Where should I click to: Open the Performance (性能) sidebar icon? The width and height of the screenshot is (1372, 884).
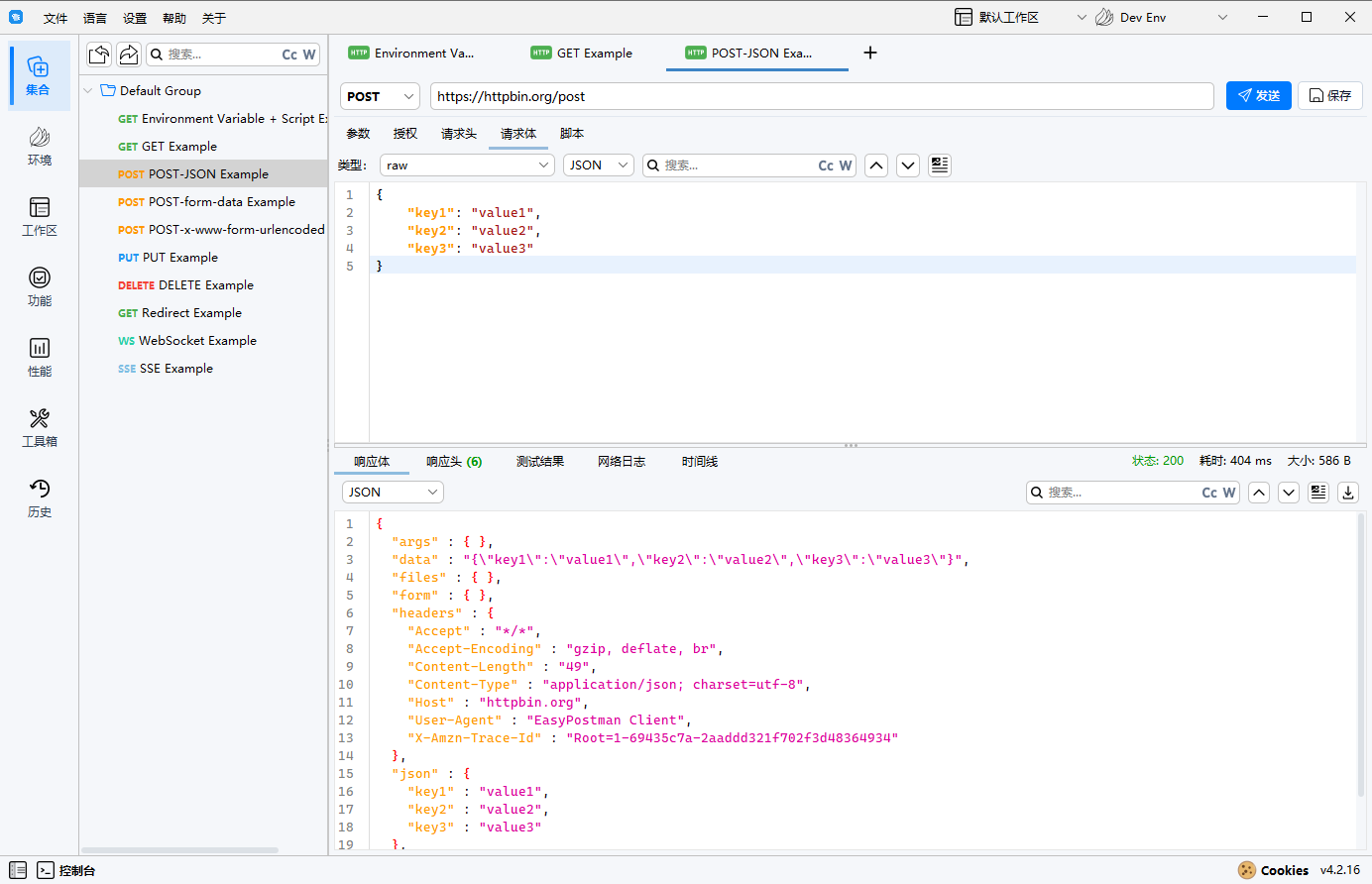[39, 357]
